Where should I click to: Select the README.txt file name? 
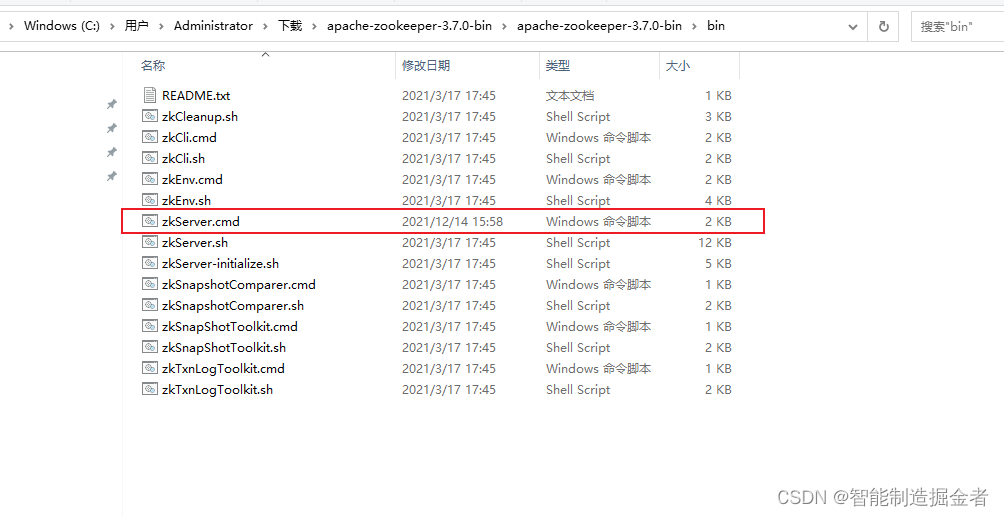pyautogui.click(x=196, y=95)
